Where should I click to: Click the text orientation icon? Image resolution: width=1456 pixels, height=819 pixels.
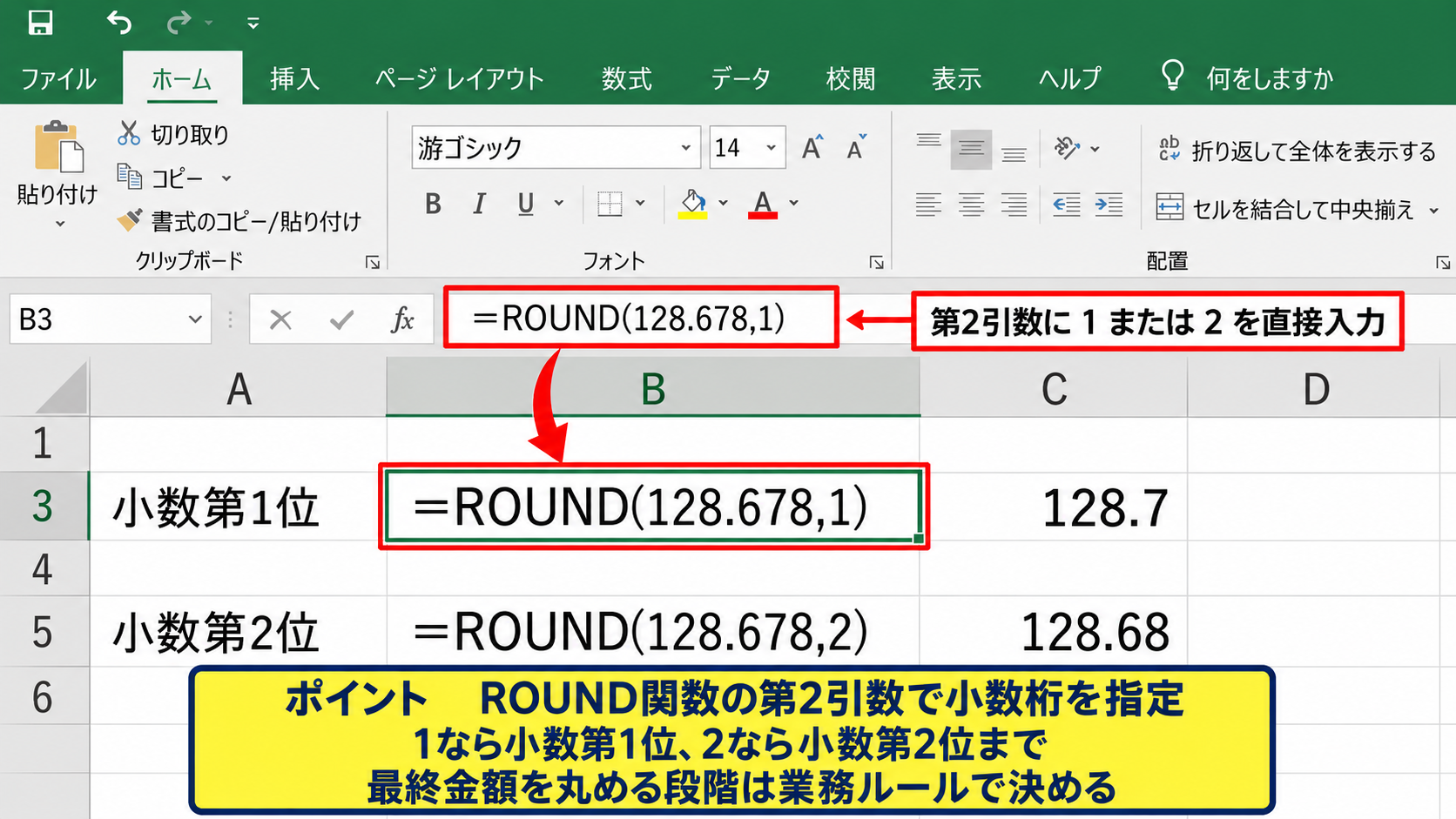point(1067,148)
